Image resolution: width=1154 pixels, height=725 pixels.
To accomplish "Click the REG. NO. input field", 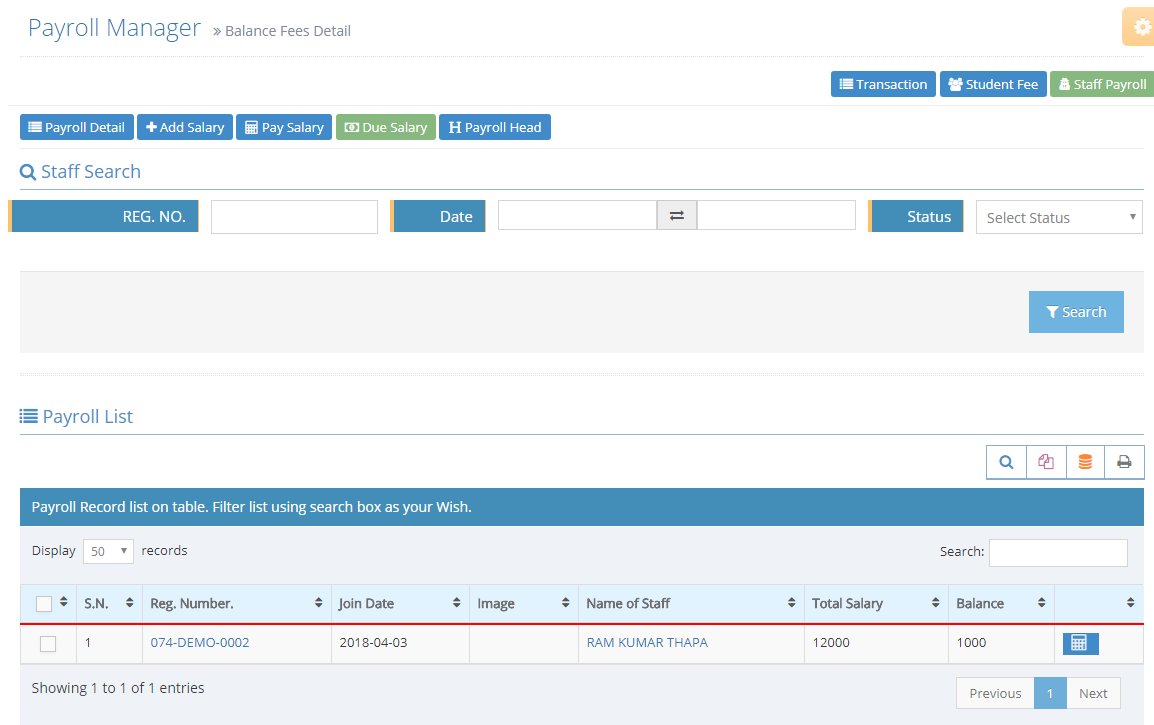I will coord(294,217).
